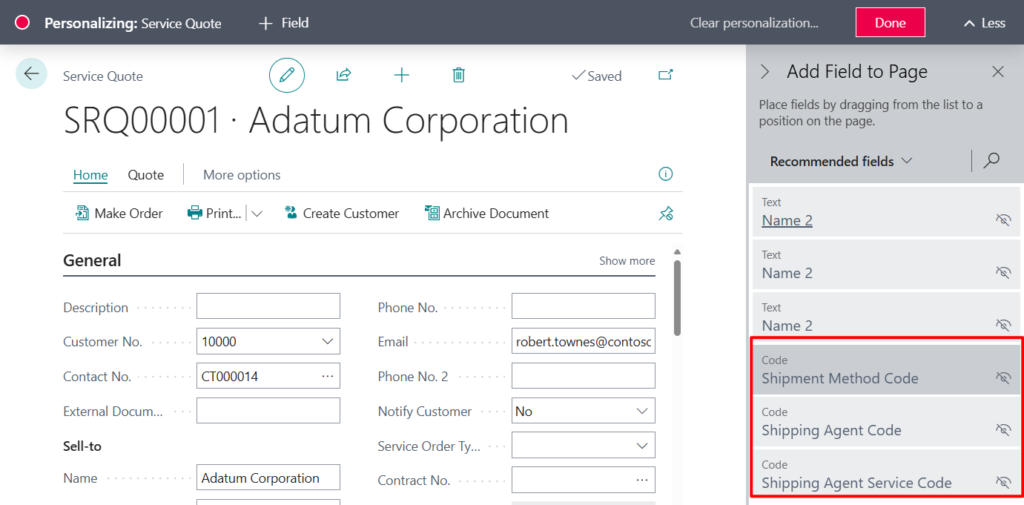Open the More options menu

[241, 175]
